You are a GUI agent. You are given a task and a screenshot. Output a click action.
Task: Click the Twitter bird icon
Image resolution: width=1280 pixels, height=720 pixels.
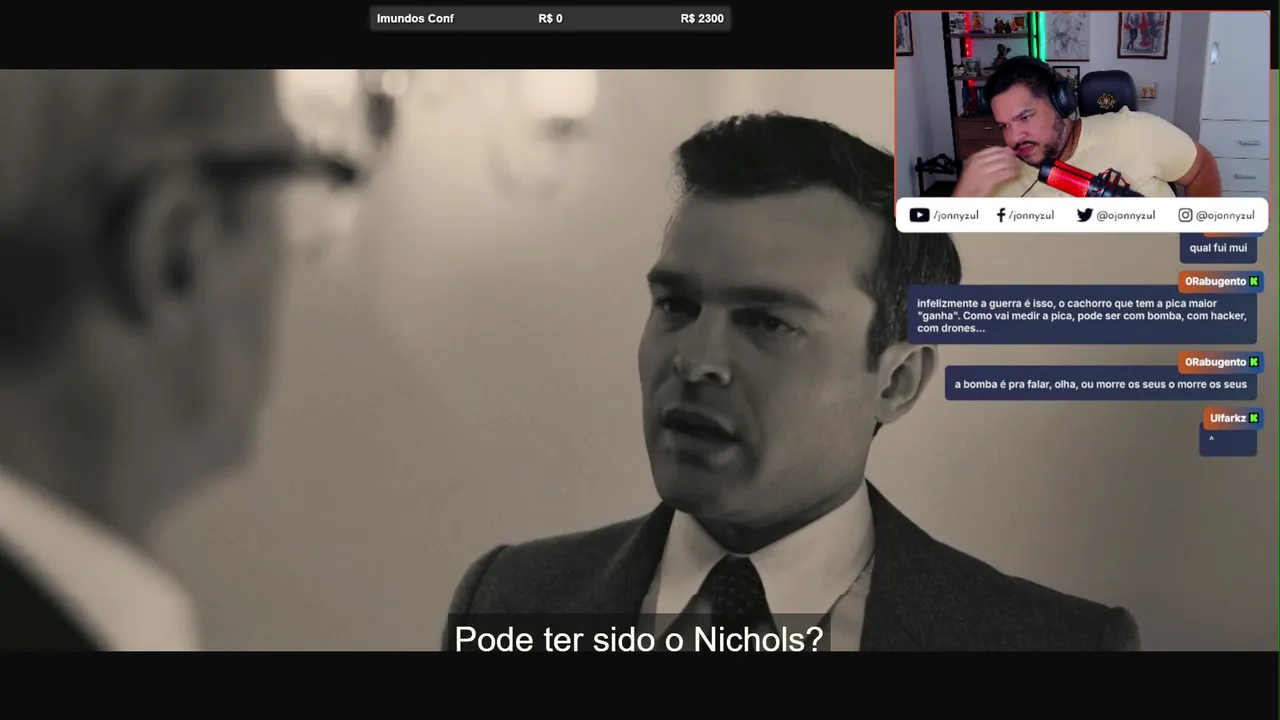[x=1084, y=215]
